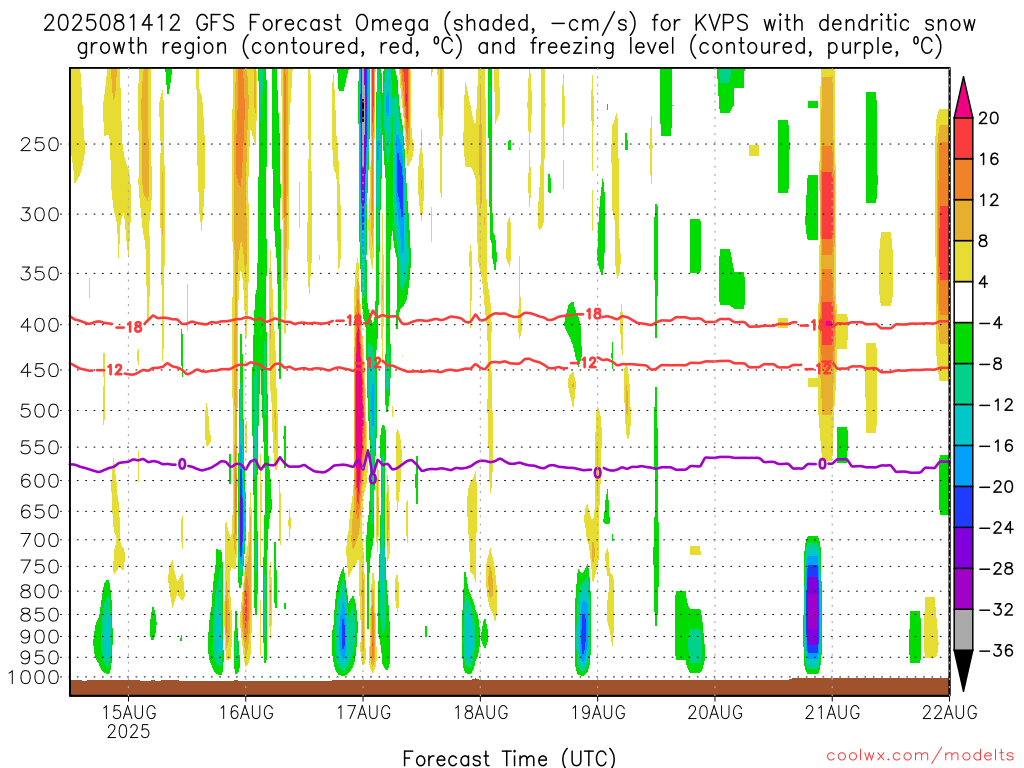Click the gray -32 to -36 colorbar segment

point(963,630)
